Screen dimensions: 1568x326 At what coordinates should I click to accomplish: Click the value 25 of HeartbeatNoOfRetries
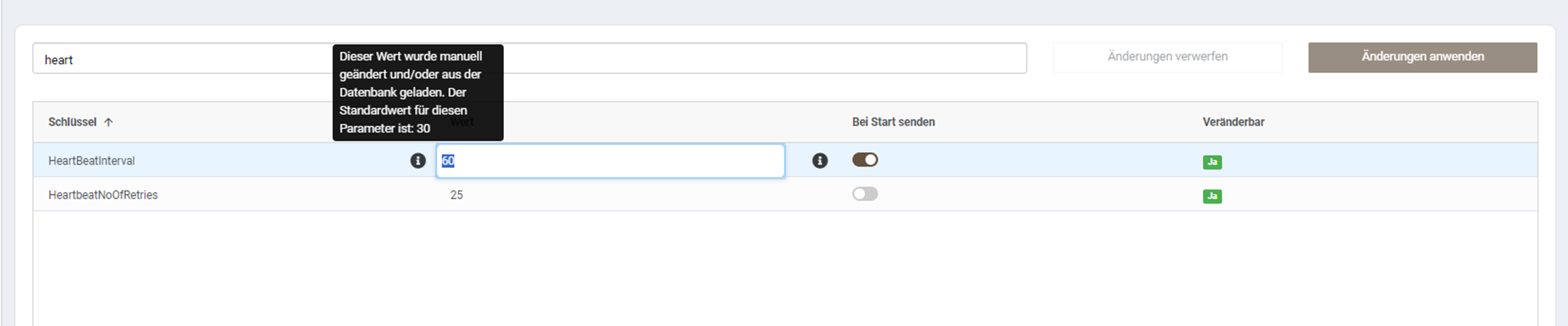(457, 195)
